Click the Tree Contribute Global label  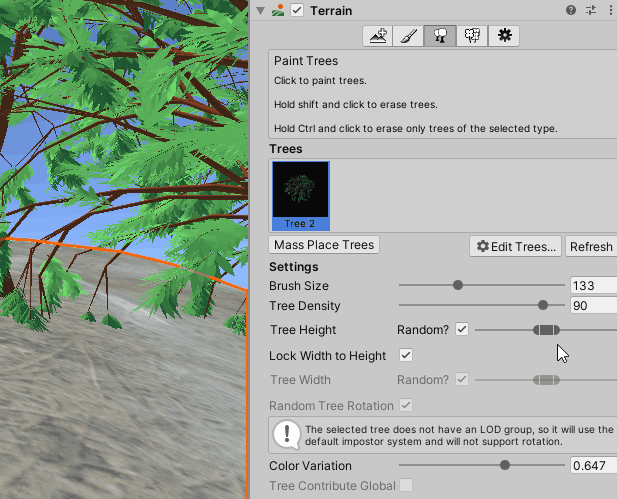point(332,486)
